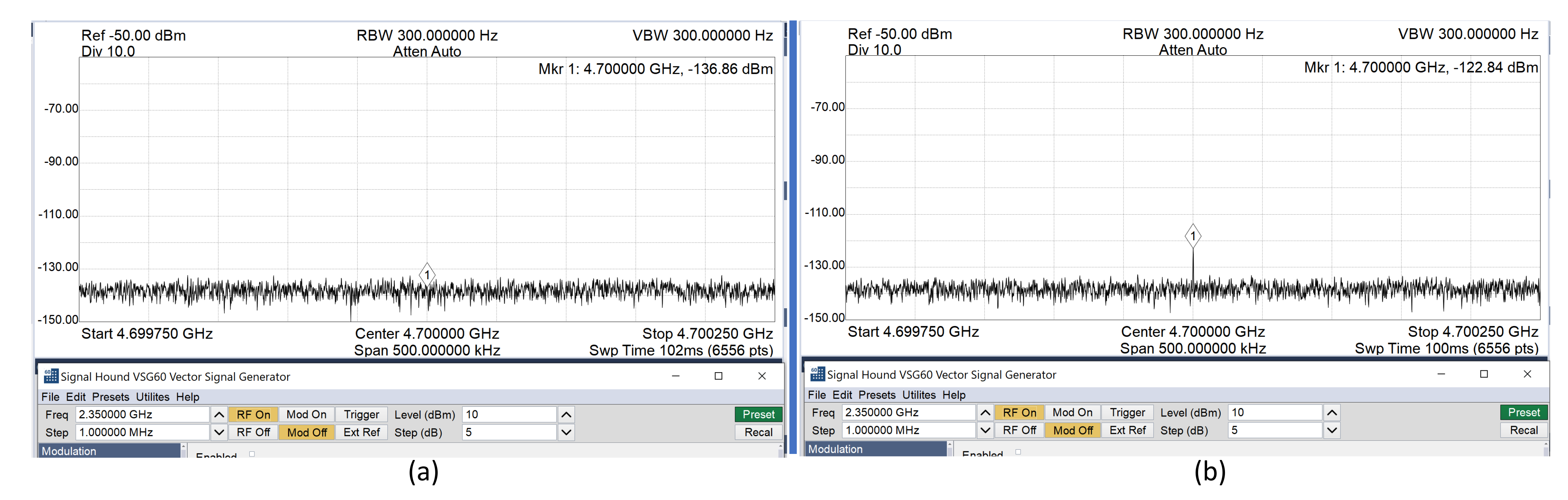Viewport: 1568px width, 500px height.
Task: Lower level with down arrow, left window
Action: click(566, 432)
